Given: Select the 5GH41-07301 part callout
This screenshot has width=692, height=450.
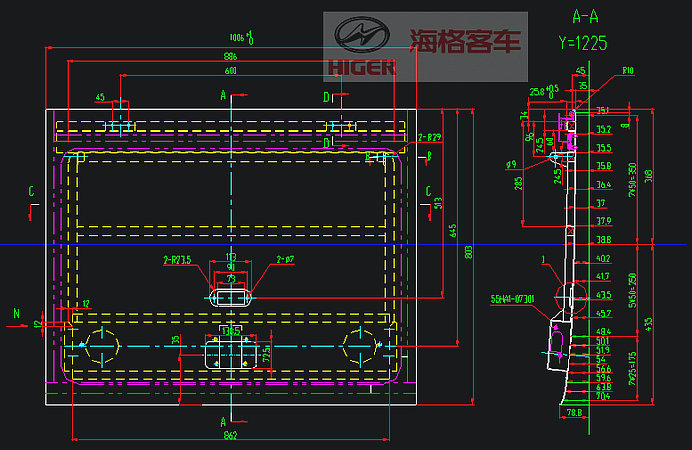Looking at the screenshot, I should 512,298.
